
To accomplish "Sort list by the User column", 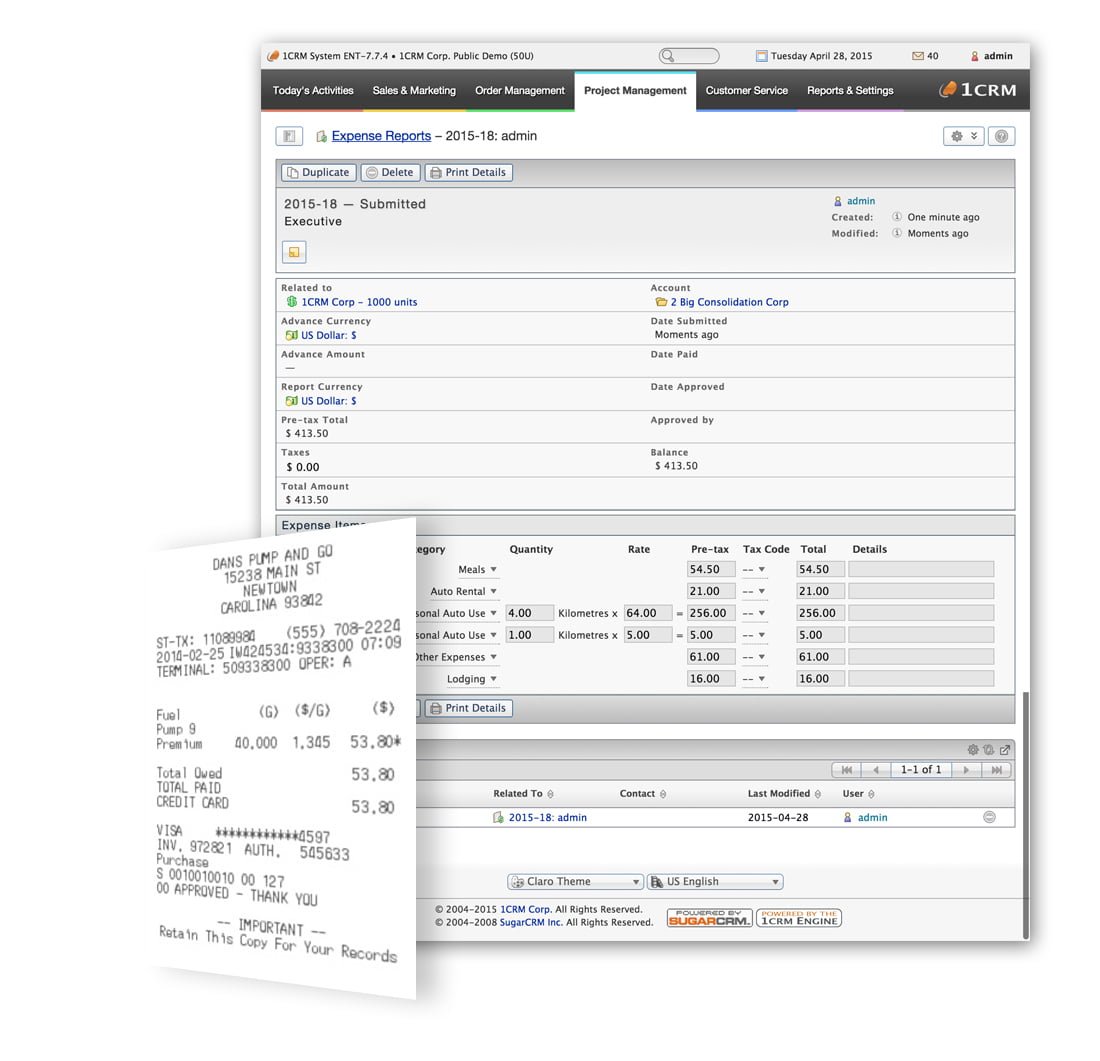I will coord(858,794).
